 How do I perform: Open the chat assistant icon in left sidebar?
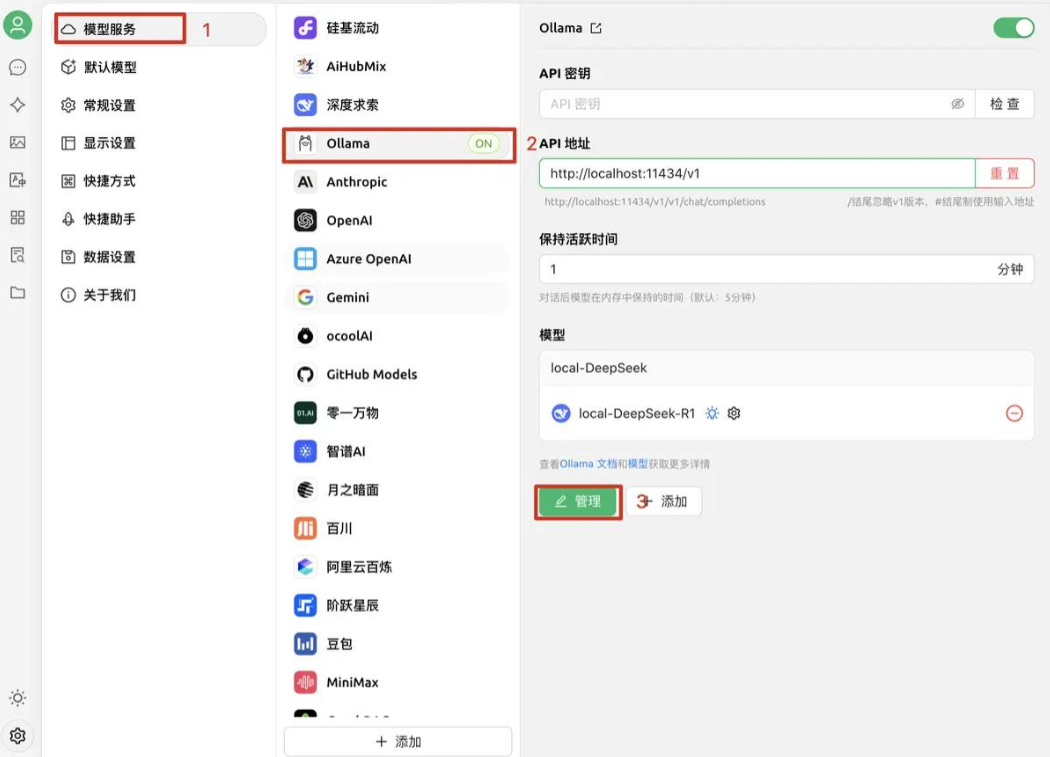click(x=17, y=67)
